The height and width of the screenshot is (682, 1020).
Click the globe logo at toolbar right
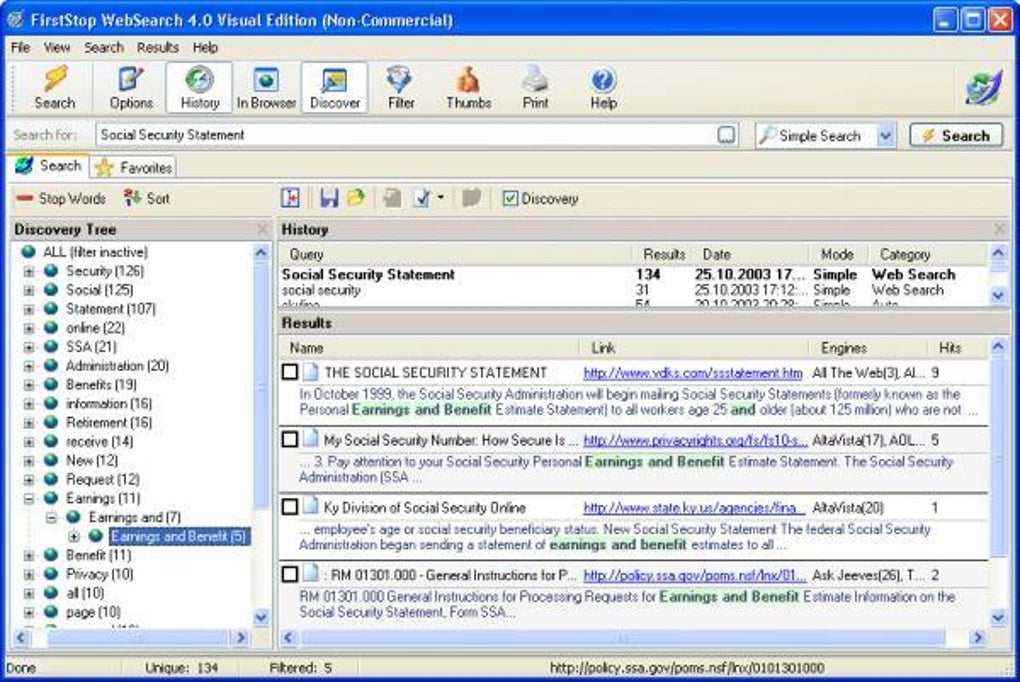tap(983, 88)
